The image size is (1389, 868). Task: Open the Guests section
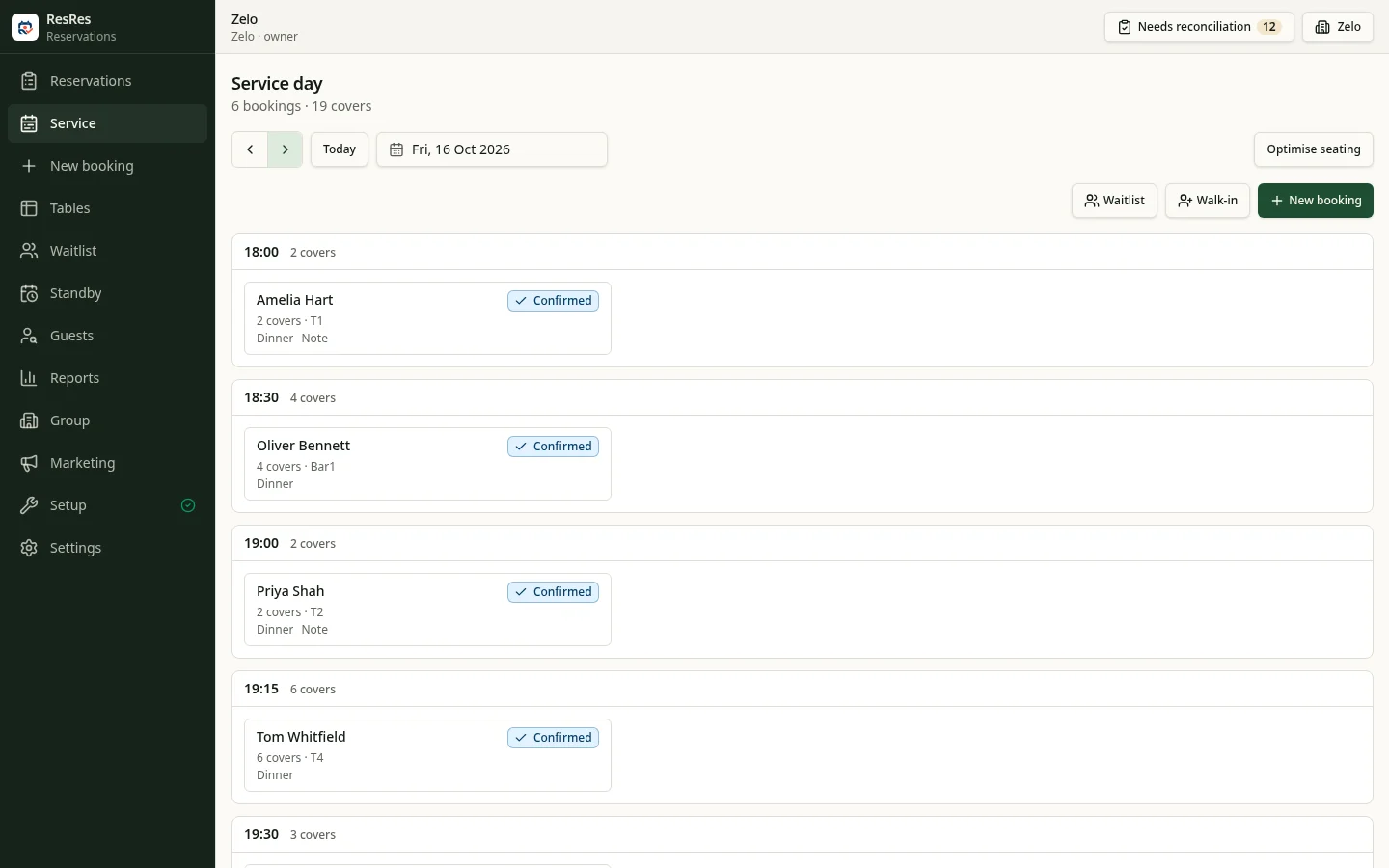(x=107, y=336)
